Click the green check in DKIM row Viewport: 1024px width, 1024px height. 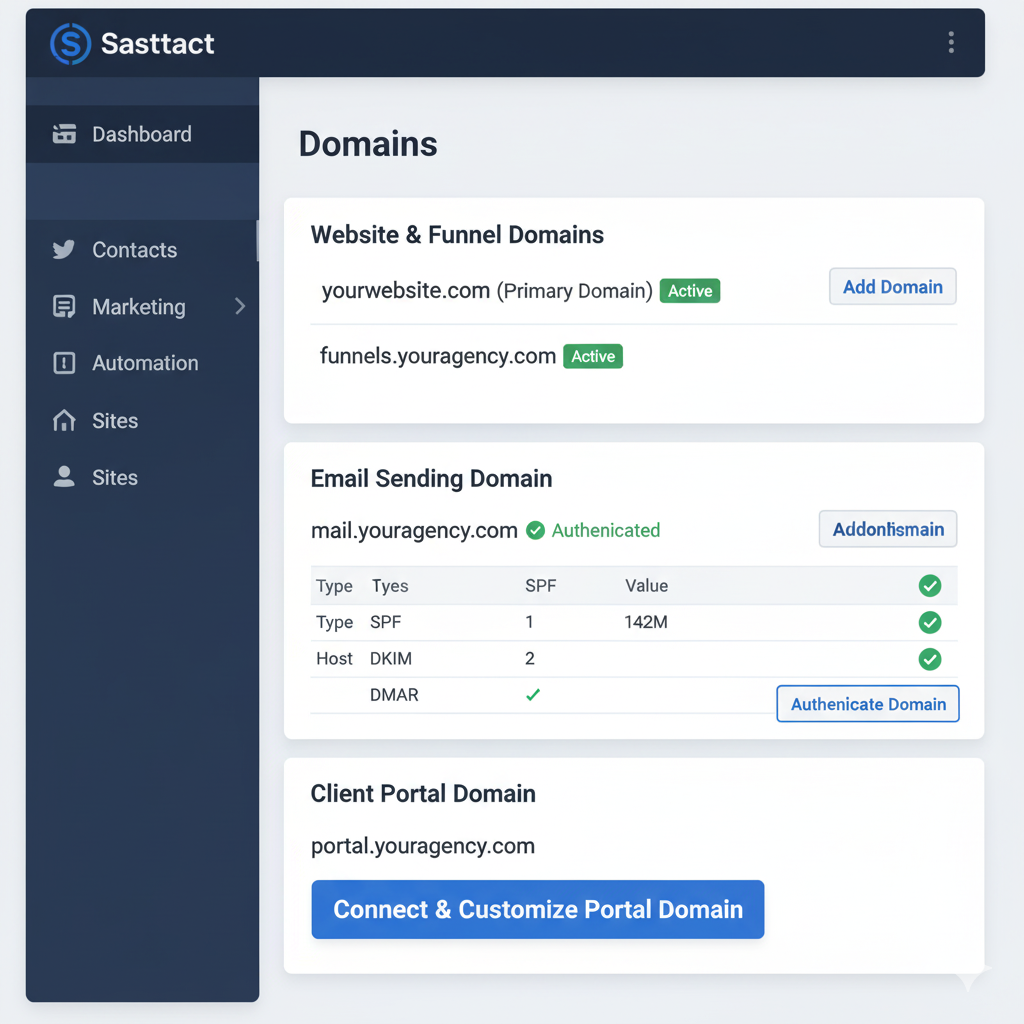tap(930, 659)
